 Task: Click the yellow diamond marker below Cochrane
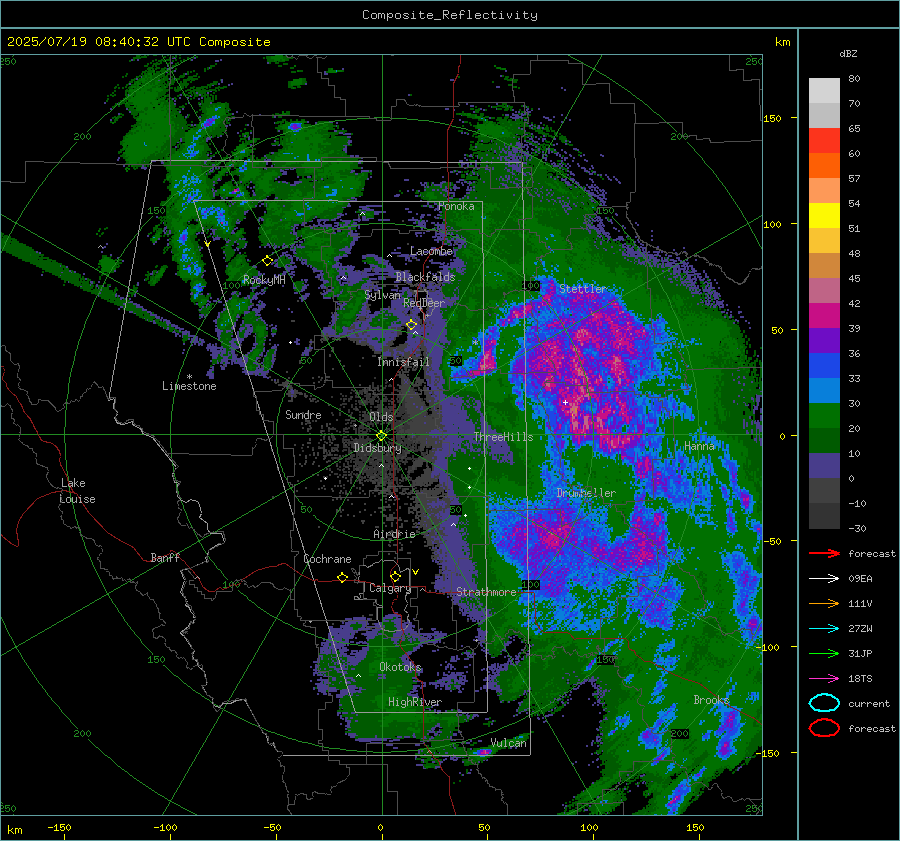(342, 577)
